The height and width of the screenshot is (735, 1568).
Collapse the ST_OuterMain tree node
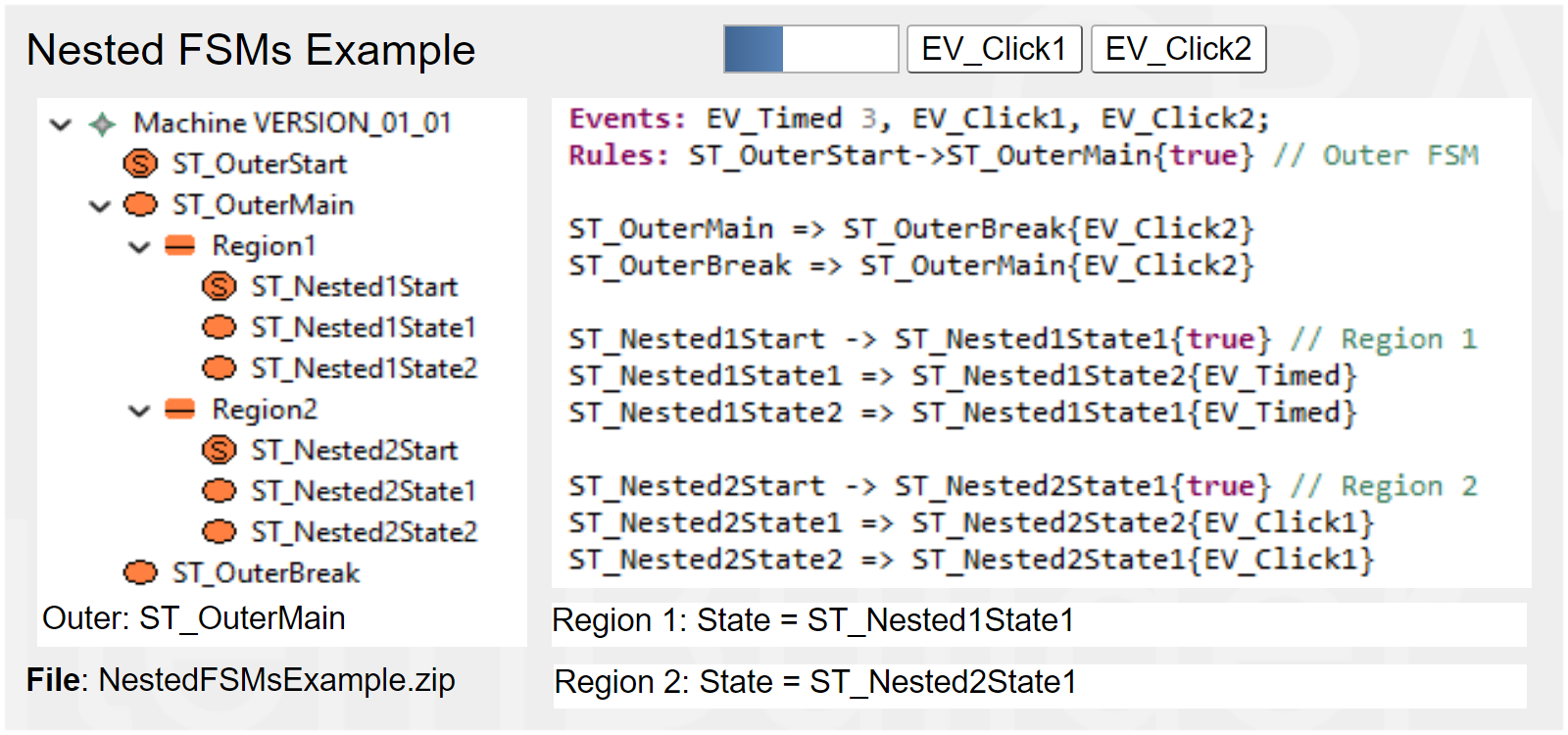coord(100,206)
